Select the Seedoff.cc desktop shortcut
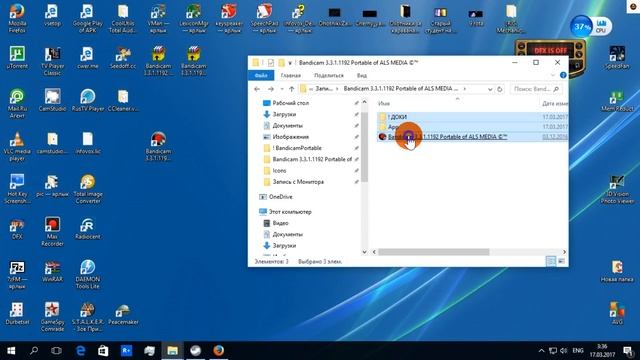This screenshot has width=640, height=360. pyautogui.click(x=123, y=58)
